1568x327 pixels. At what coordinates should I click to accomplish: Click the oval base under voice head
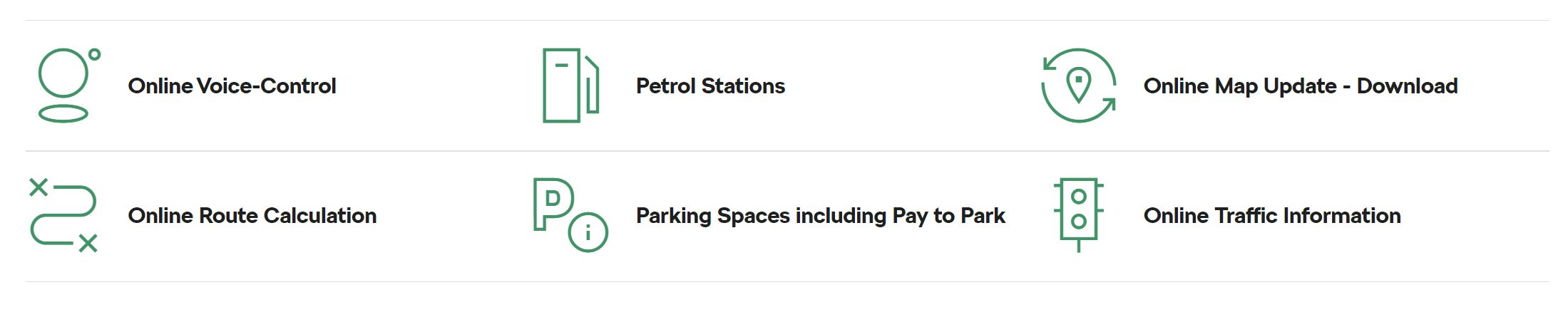coord(63,114)
